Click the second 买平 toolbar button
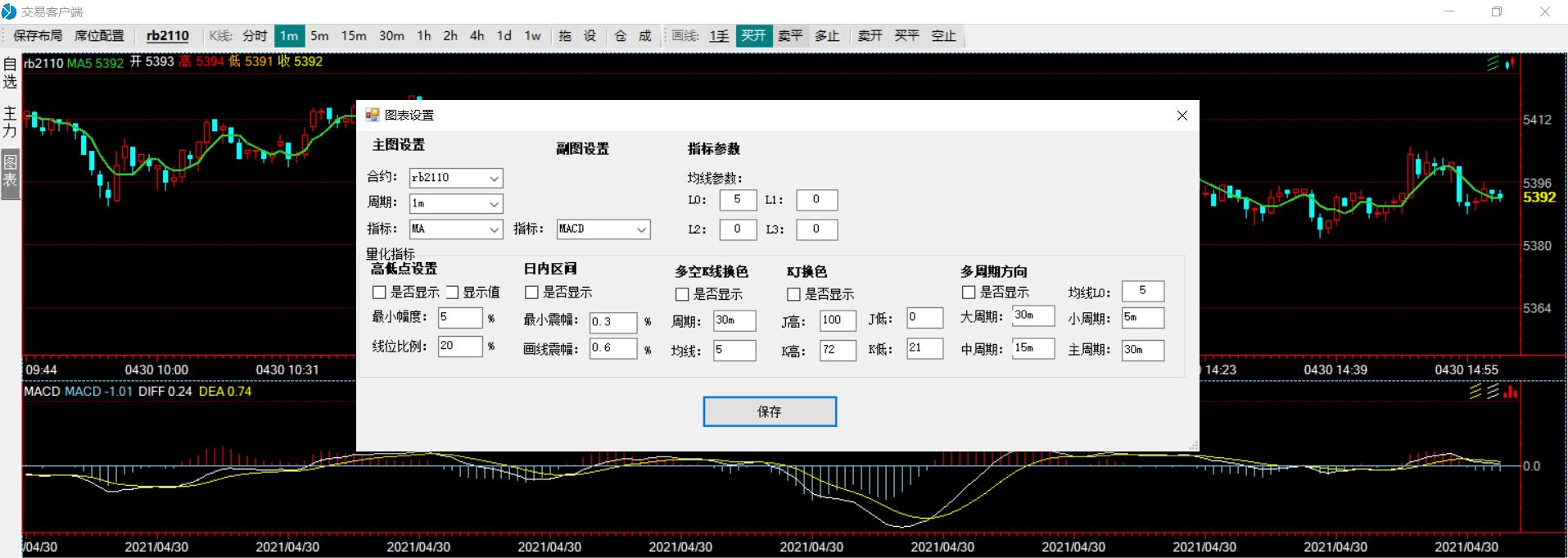Viewport: 1568px width, 558px height. pyautogui.click(x=906, y=36)
